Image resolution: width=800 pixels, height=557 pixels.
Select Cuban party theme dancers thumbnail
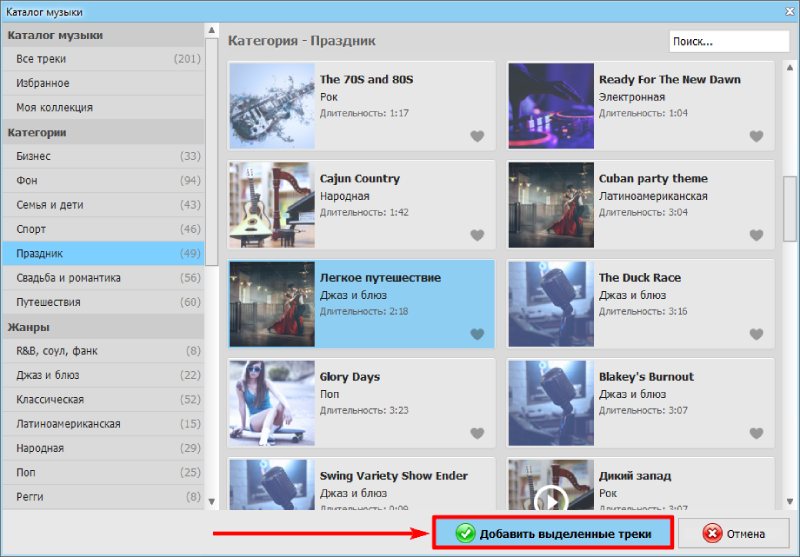tap(551, 205)
